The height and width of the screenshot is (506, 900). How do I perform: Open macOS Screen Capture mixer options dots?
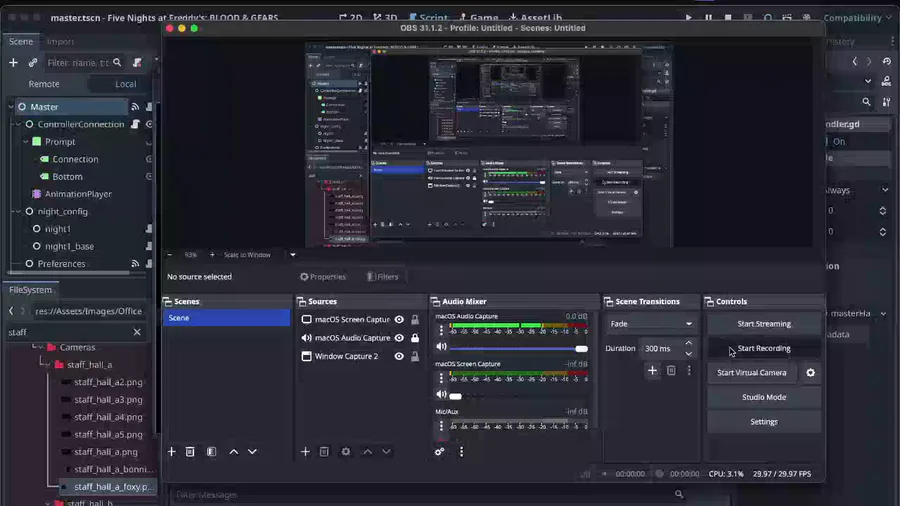coord(441,377)
